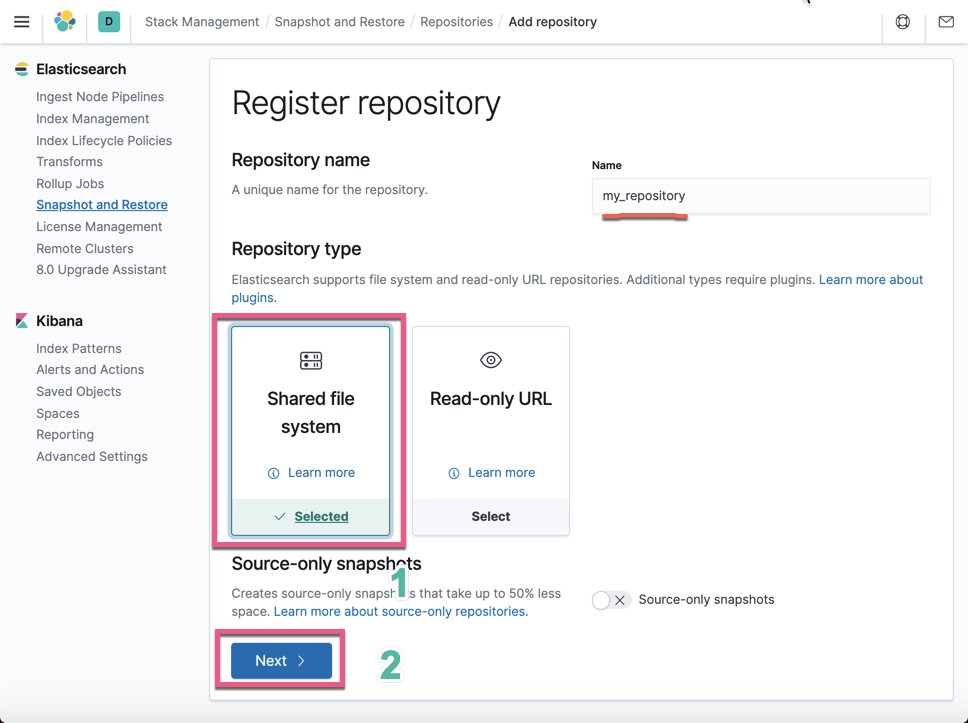Navigate to the Stack Management breadcrumb
968x723 pixels.
pyautogui.click(x=201, y=21)
